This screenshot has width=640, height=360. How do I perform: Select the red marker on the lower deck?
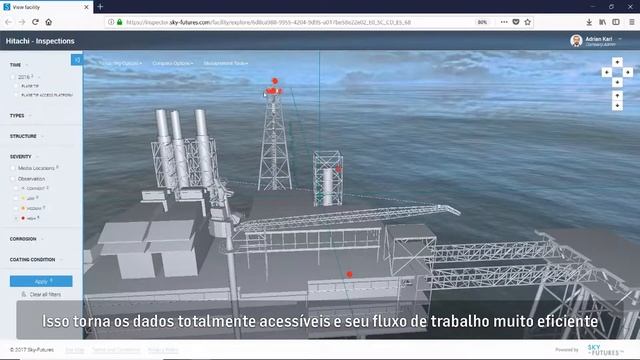349,274
